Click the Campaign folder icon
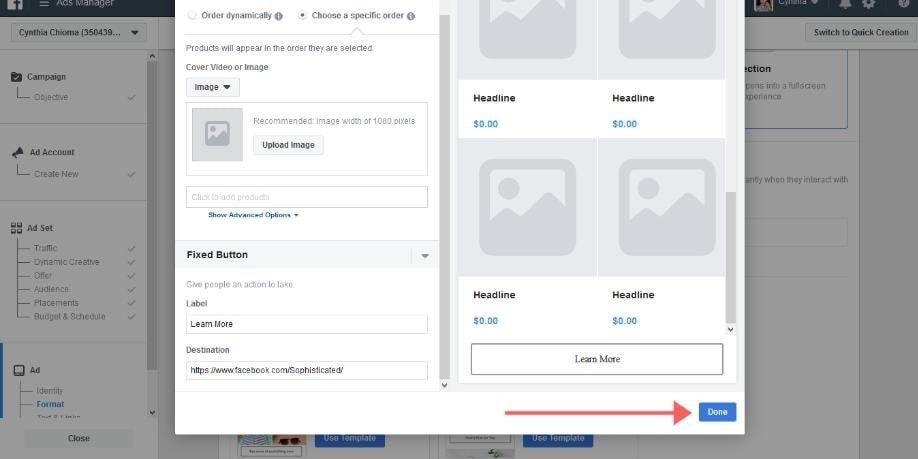 16,77
